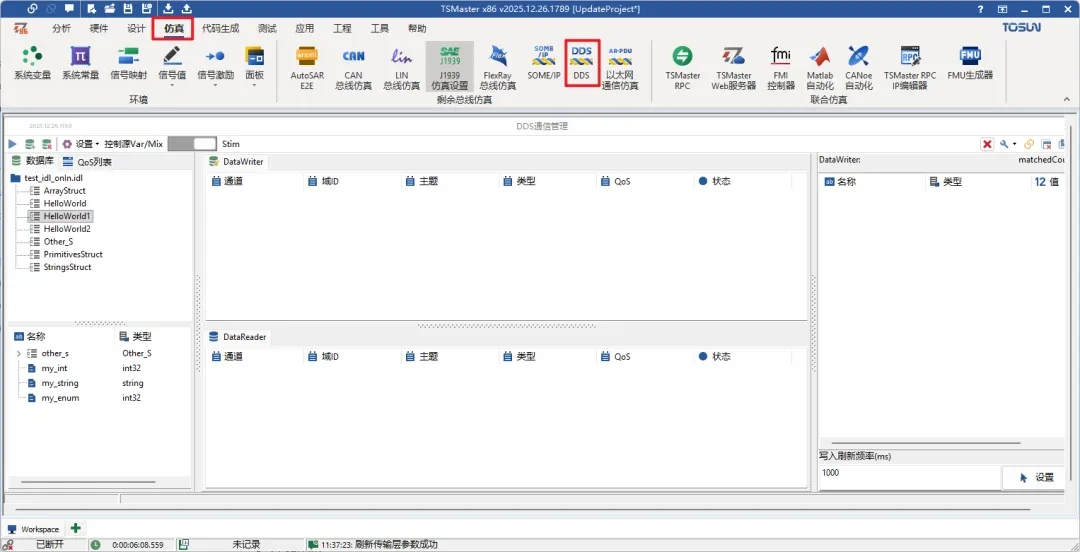Open TSMaster Web服务器

734,67
